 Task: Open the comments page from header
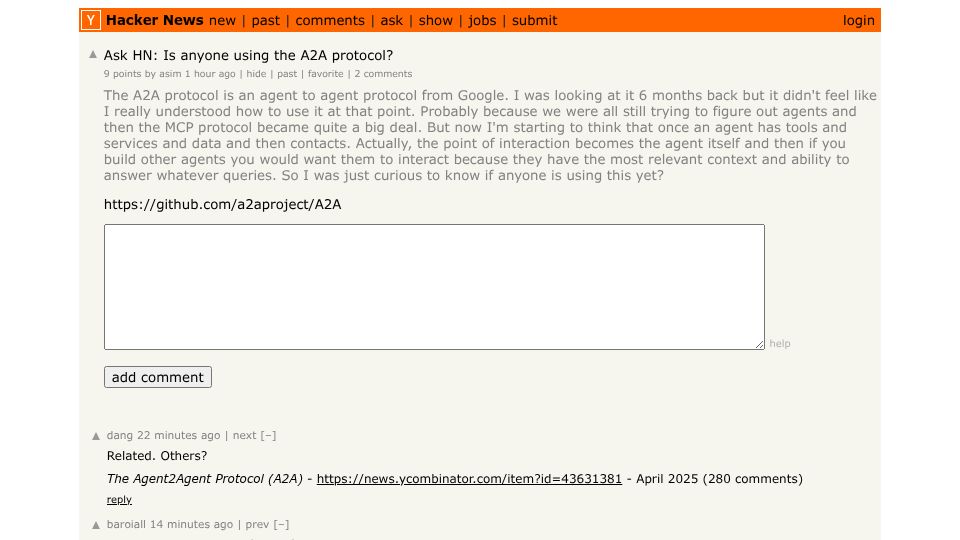[x=330, y=21]
